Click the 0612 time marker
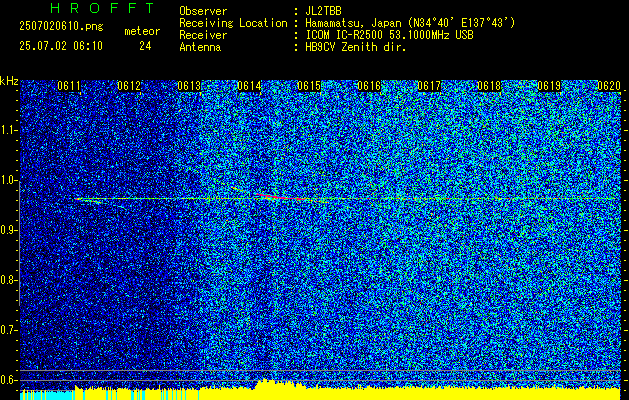The height and width of the screenshot is (400, 629). tap(129, 86)
